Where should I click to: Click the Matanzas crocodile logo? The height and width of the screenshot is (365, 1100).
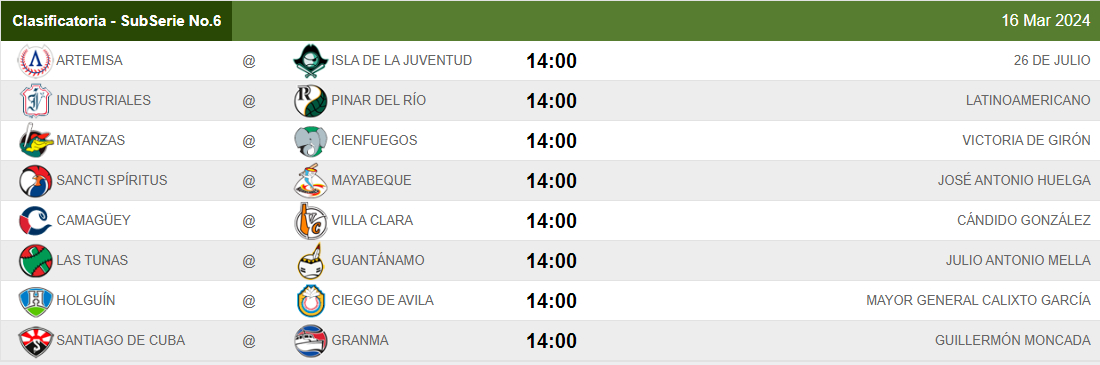pos(35,140)
